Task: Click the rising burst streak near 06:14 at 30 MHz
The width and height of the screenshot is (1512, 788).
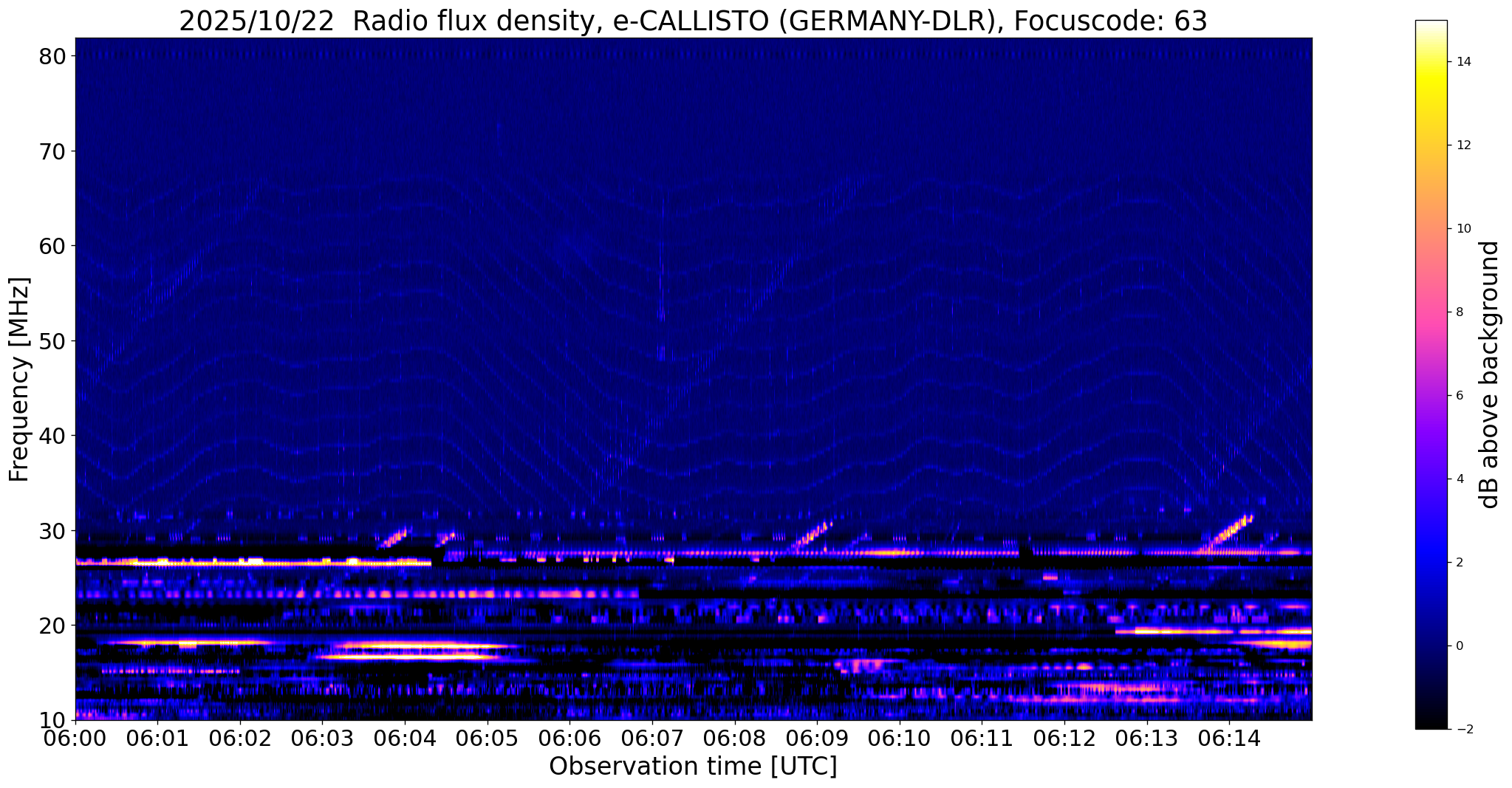Action: (x=1227, y=532)
